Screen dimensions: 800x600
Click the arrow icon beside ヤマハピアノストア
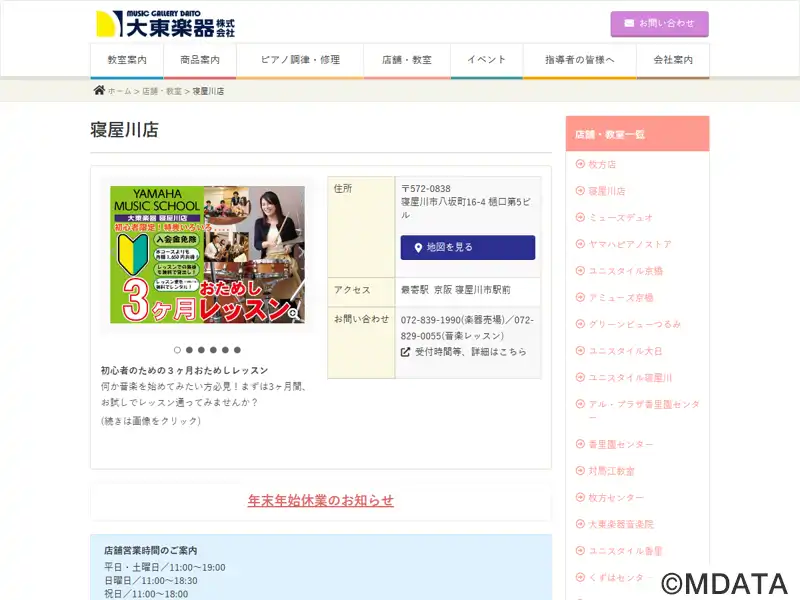pos(580,244)
